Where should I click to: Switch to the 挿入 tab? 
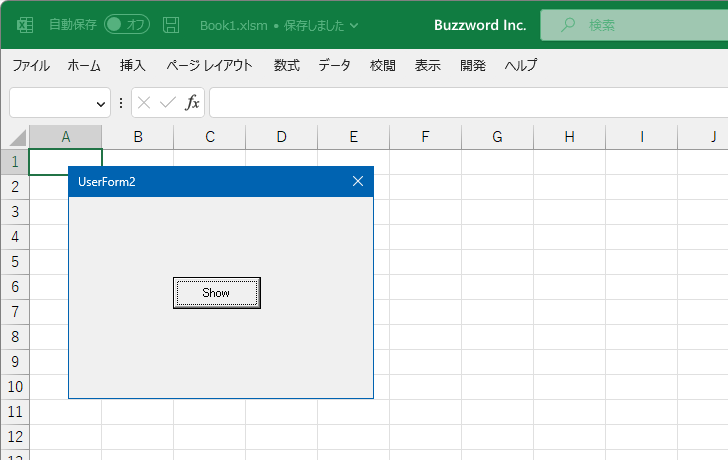click(132, 65)
